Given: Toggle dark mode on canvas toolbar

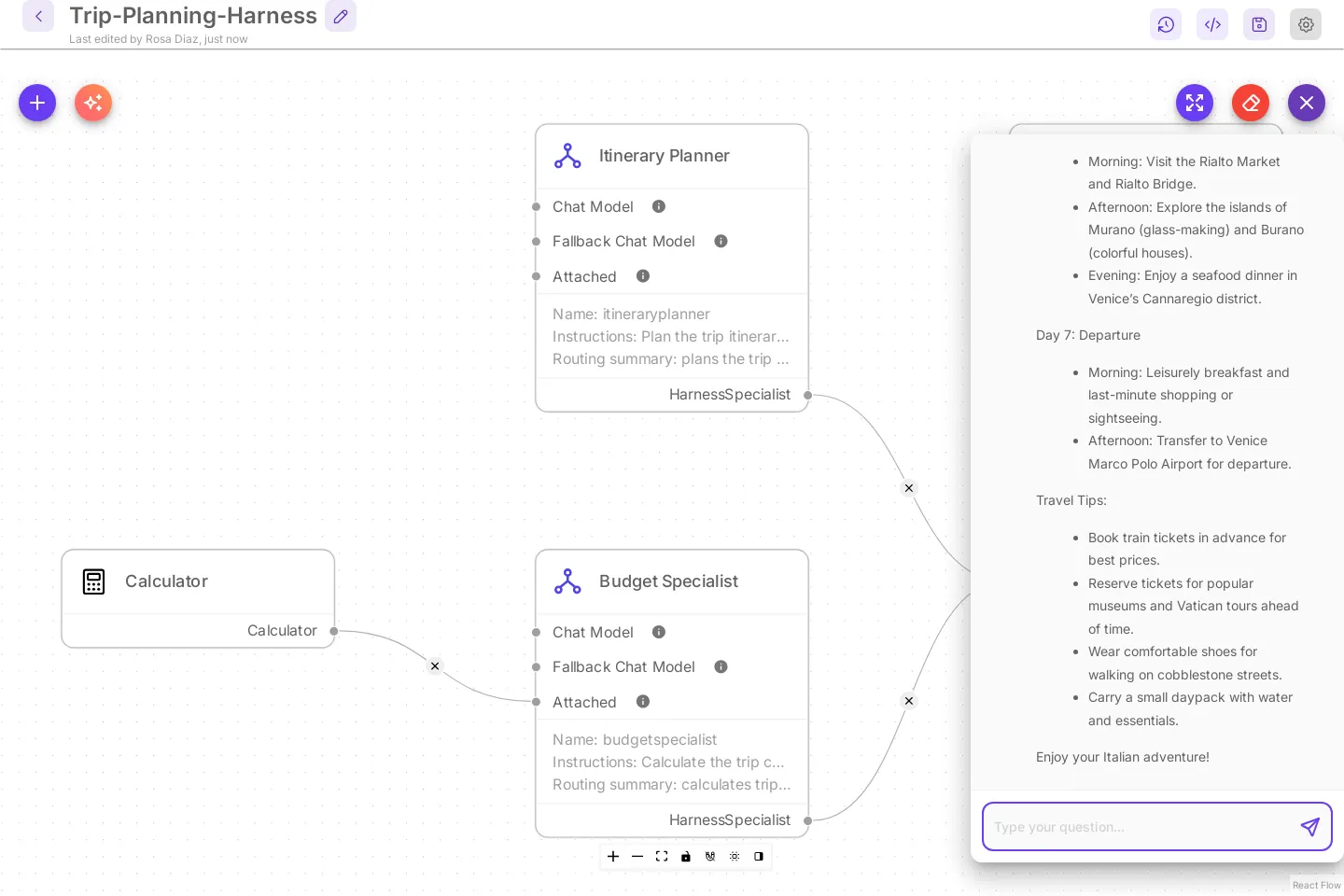Looking at the screenshot, I should tap(759, 856).
